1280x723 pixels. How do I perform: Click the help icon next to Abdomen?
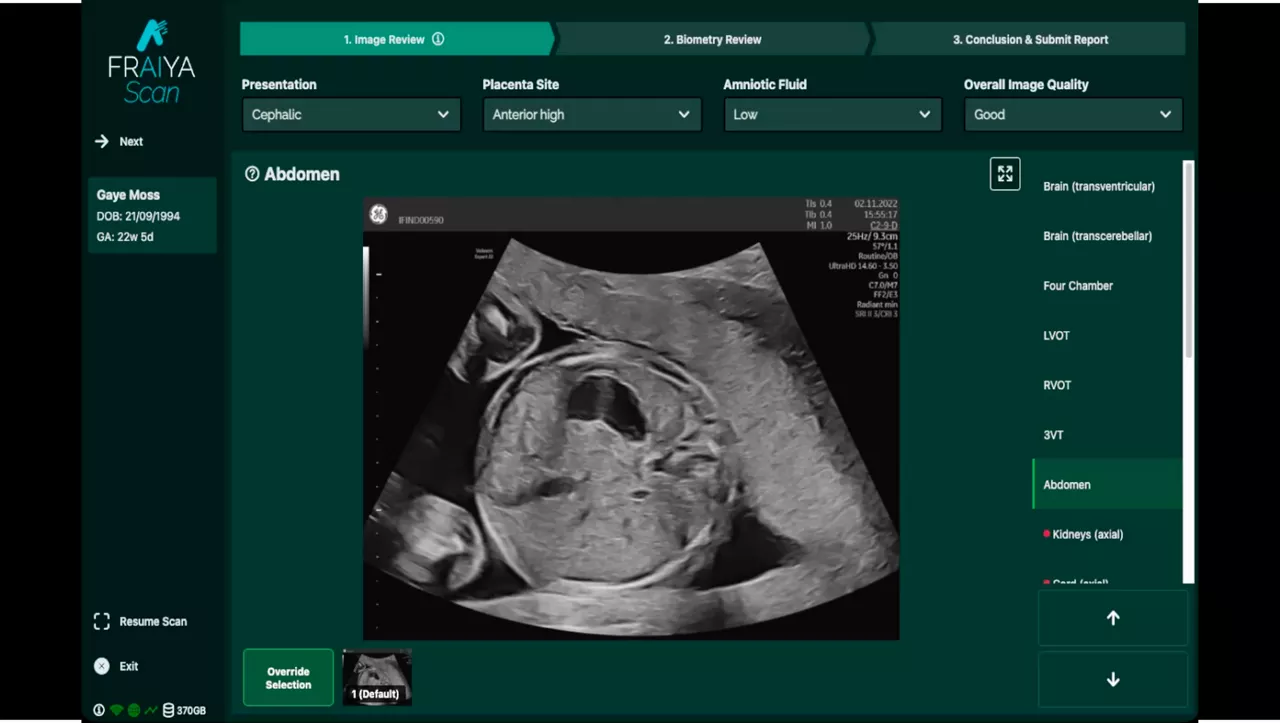(252, 174)
